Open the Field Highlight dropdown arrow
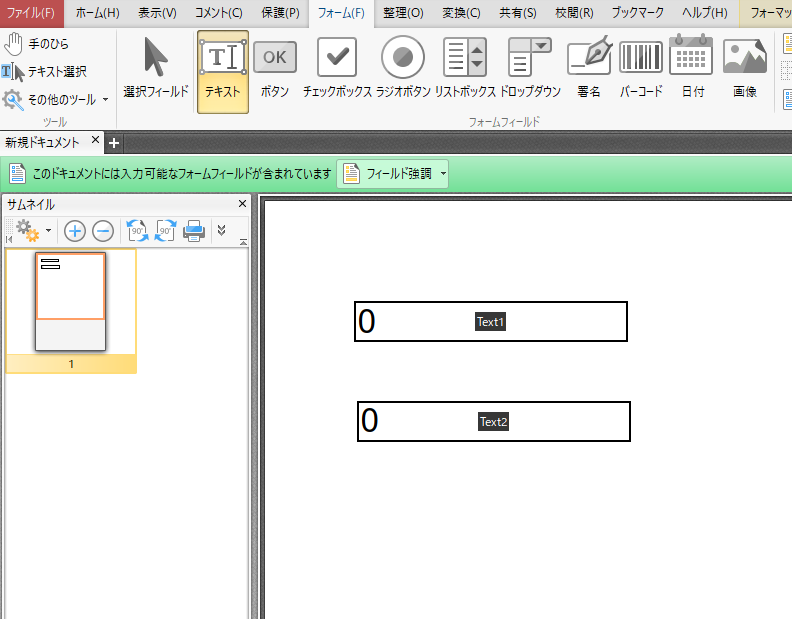792x619 pixels. click(x=443, y=174)
